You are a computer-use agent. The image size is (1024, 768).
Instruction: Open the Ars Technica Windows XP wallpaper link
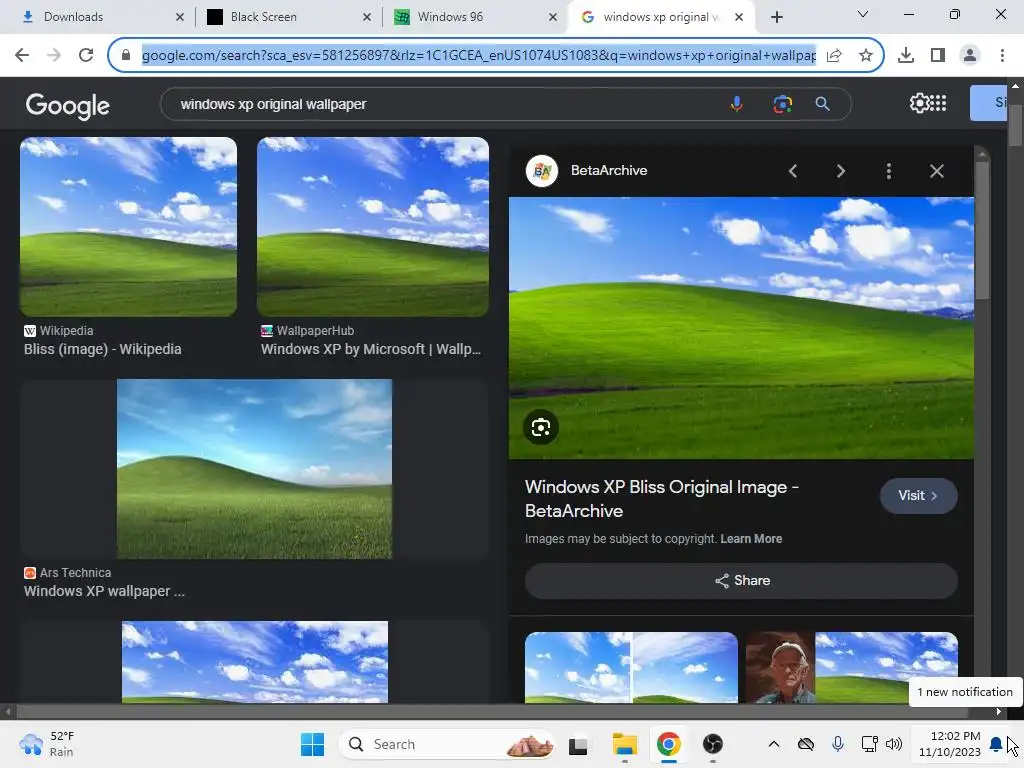pyautogui.click(x=104, y=591)
